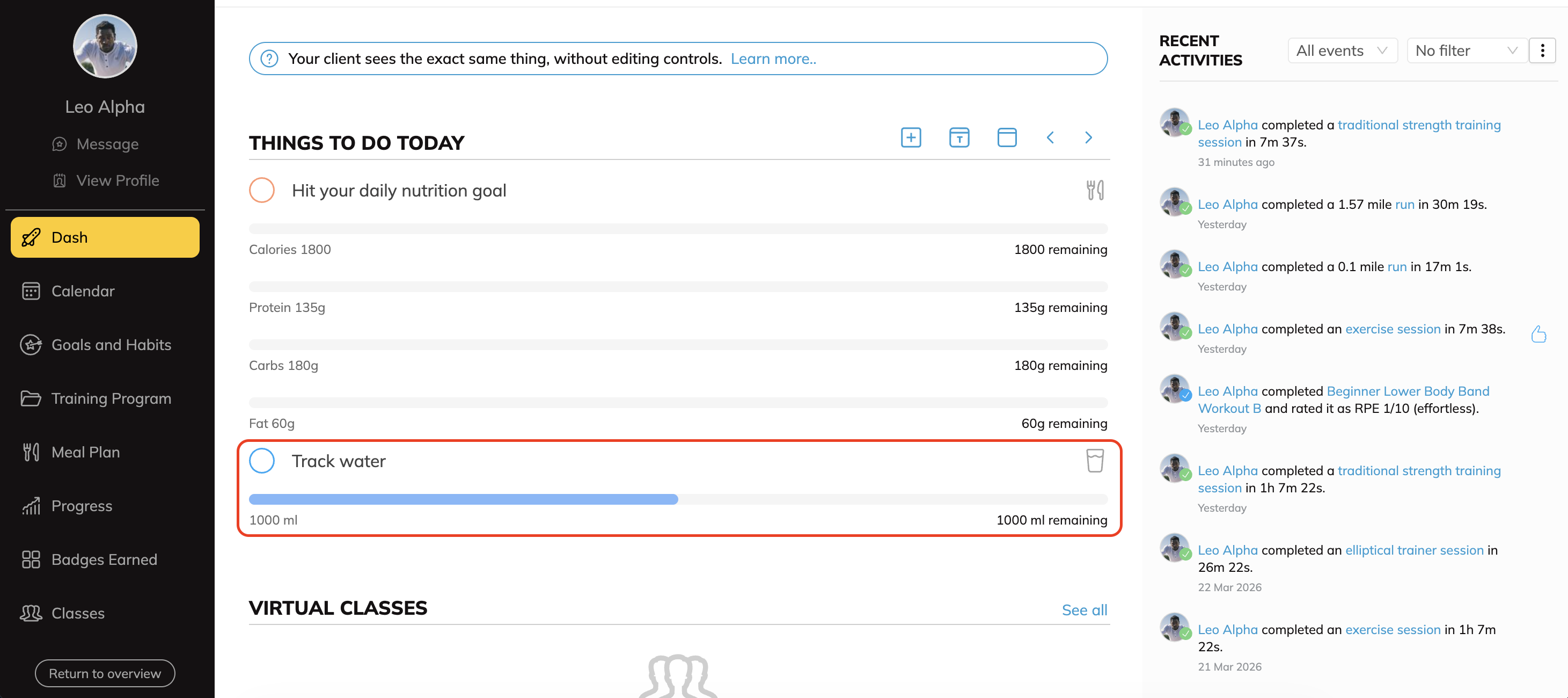Mark daily nutrition goal as complete
The image size is (1568, 698).
click(x=262, y=190)
